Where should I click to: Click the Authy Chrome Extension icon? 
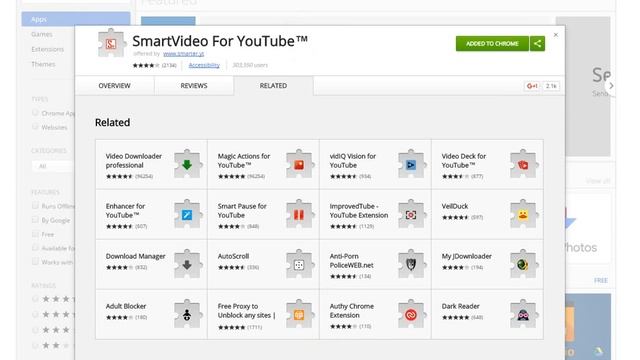[411, 314]
